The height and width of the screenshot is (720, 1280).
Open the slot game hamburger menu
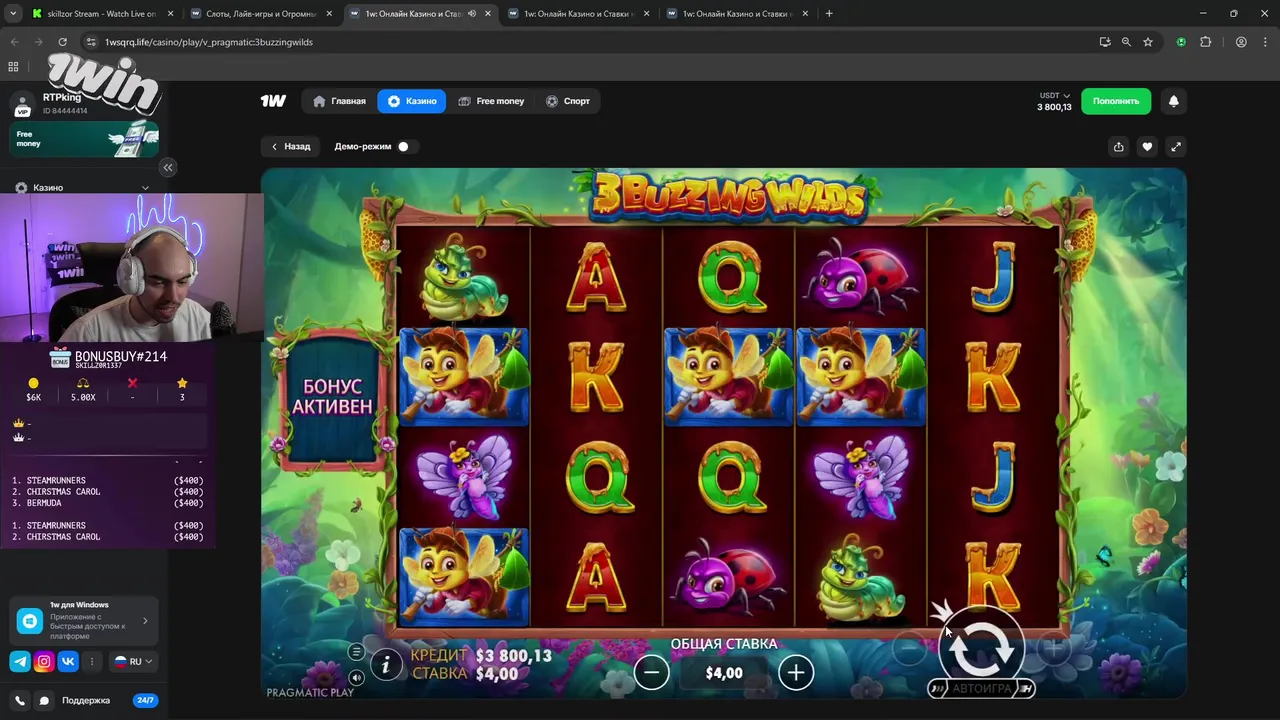tap(356, 652)
